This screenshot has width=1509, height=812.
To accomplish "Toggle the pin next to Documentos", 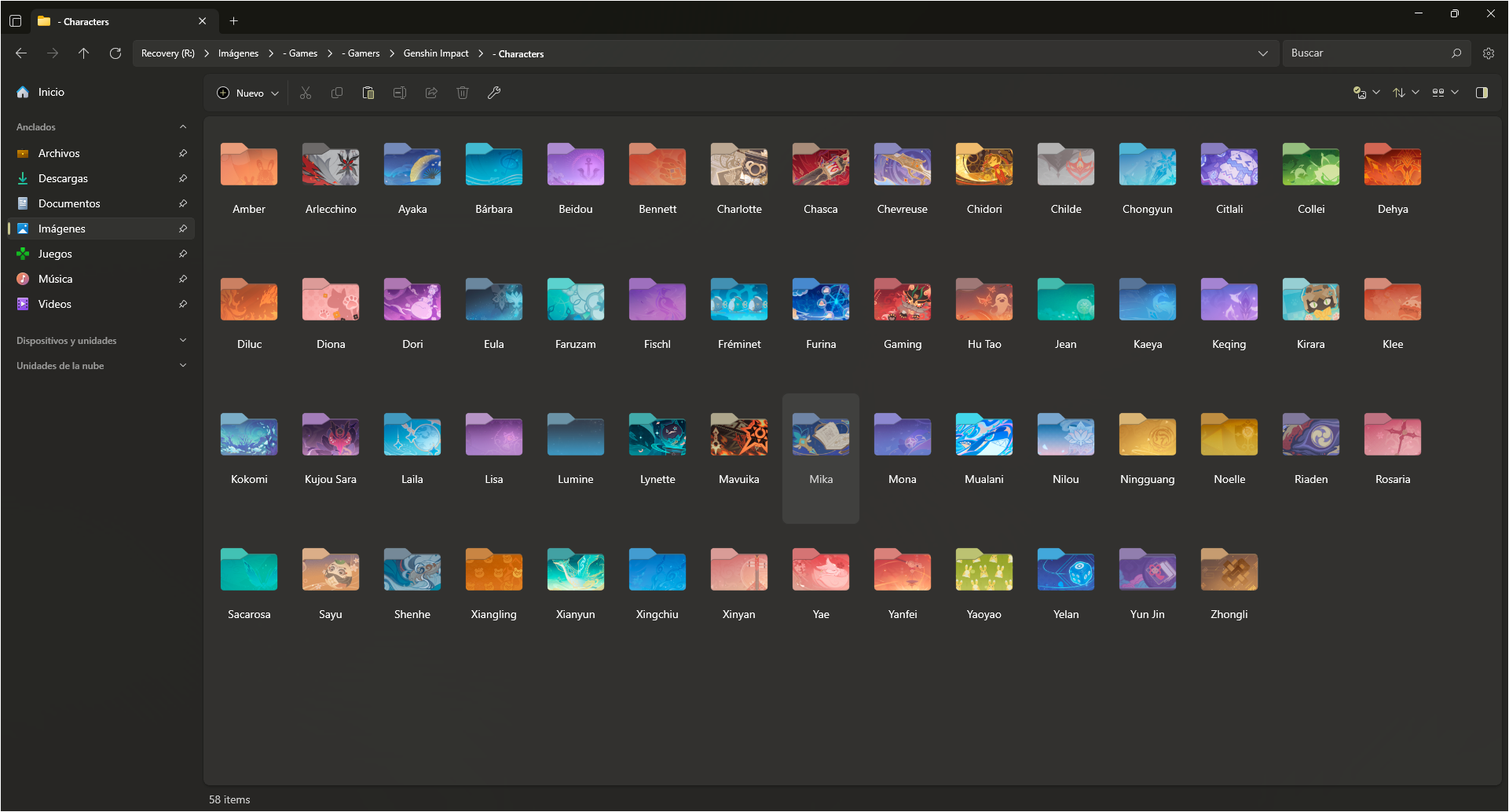I will coord(182,203).
